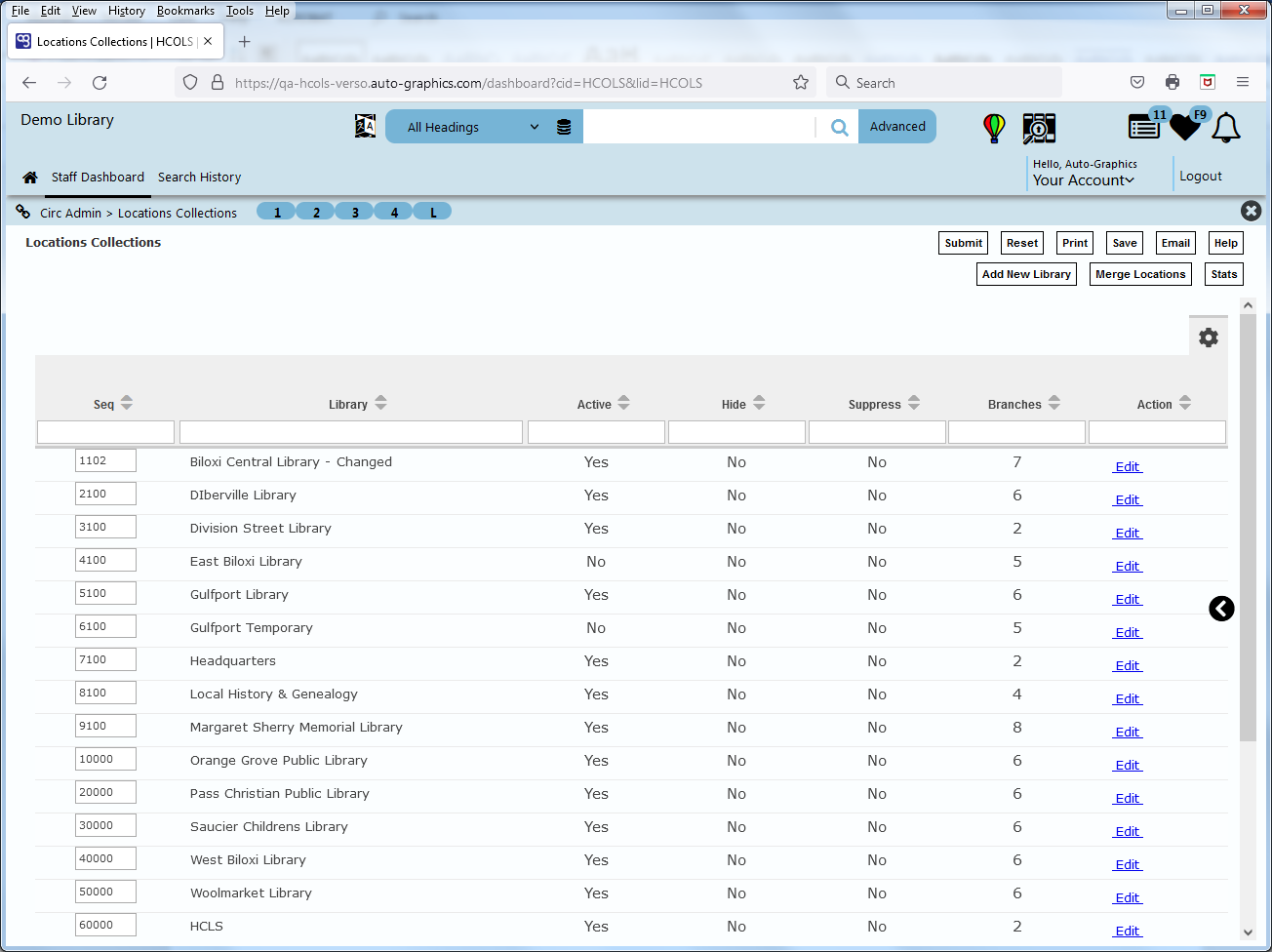Sort table by Hide column
The height and width of the screenshot is (952, 1272).
(x=759, y=404)
